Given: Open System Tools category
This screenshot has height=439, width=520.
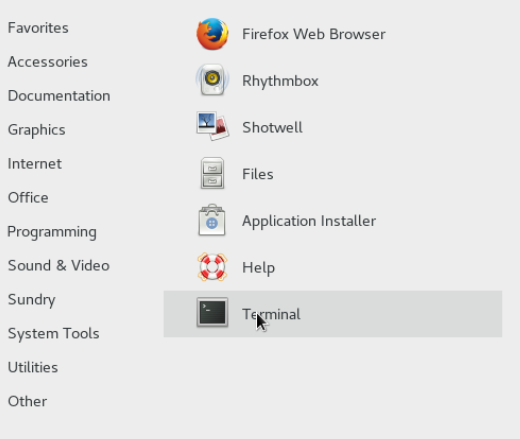Looking at the screenshot, I should click(x=54, y=334).
